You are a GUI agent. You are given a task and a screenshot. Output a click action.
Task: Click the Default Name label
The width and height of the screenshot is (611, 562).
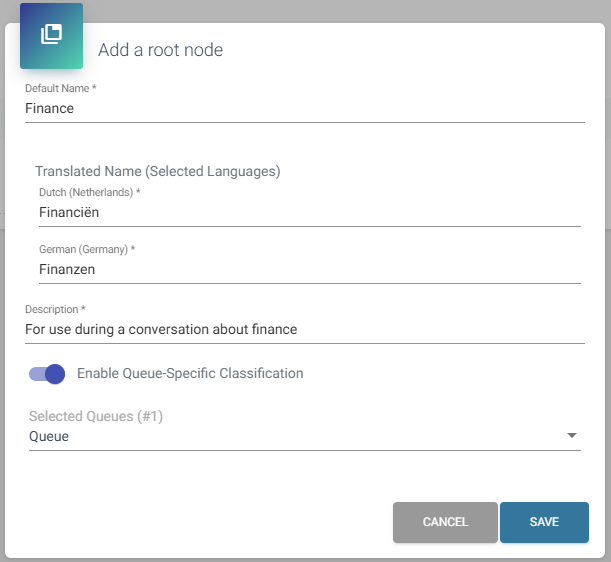tap(67, 89)
